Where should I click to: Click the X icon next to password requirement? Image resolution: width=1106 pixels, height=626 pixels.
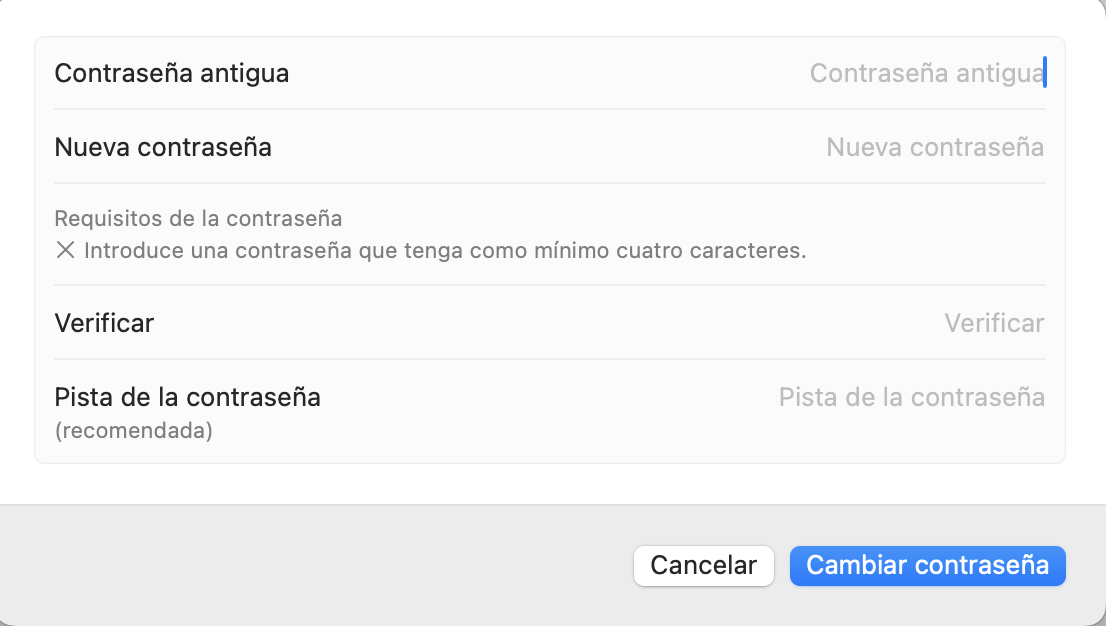click(x=65, y=250)
